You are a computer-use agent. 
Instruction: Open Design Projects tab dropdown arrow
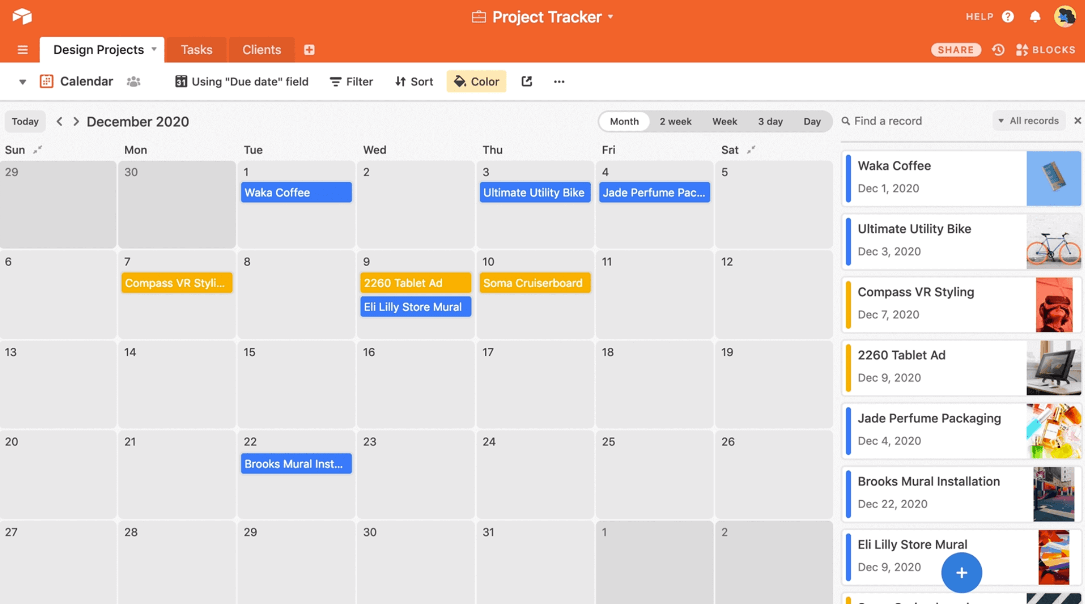coord(154,49)
